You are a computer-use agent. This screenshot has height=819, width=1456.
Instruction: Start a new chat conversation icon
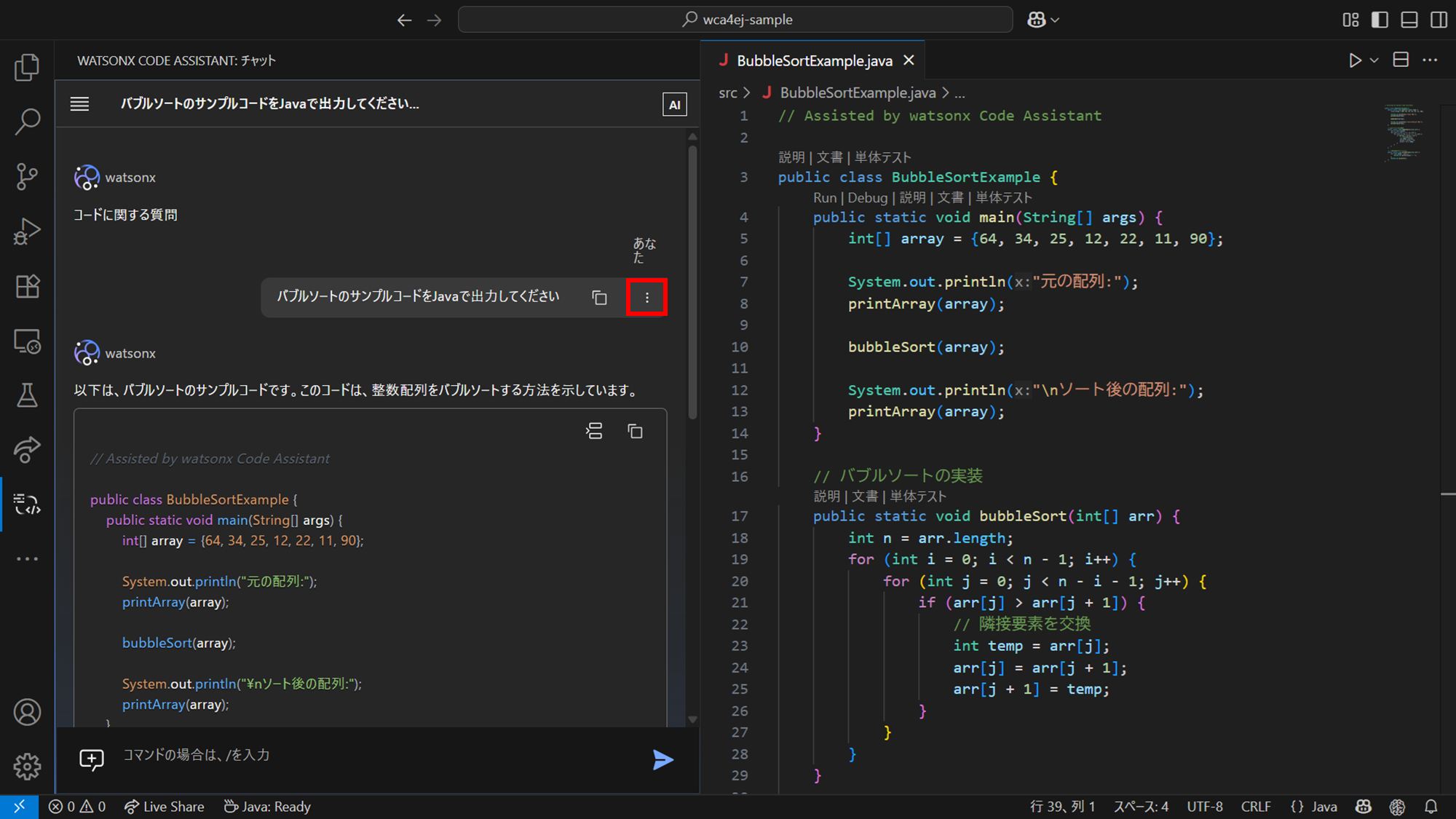(x=92, y=759)
